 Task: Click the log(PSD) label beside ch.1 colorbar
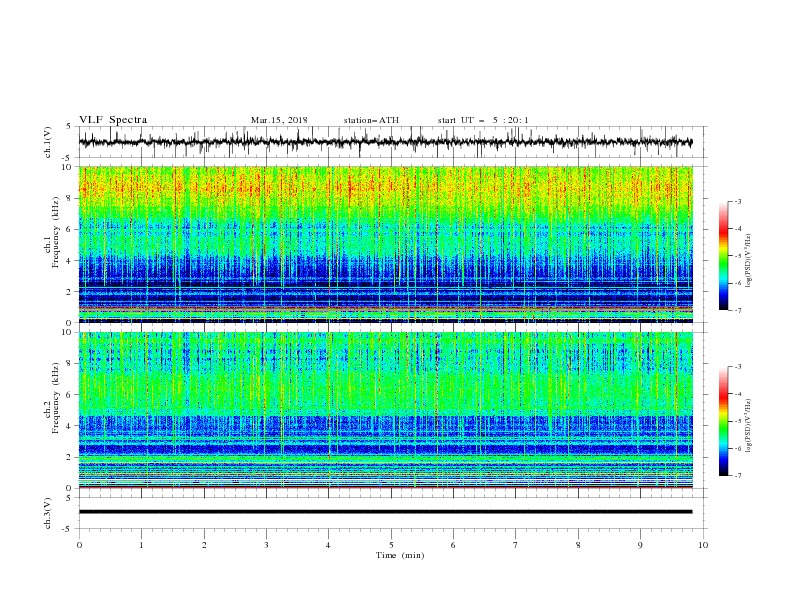click(749, 261)
